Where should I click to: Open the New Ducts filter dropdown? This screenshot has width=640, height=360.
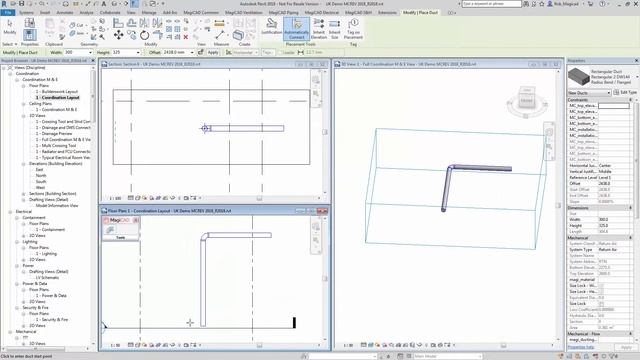click(x=589, y=93)
